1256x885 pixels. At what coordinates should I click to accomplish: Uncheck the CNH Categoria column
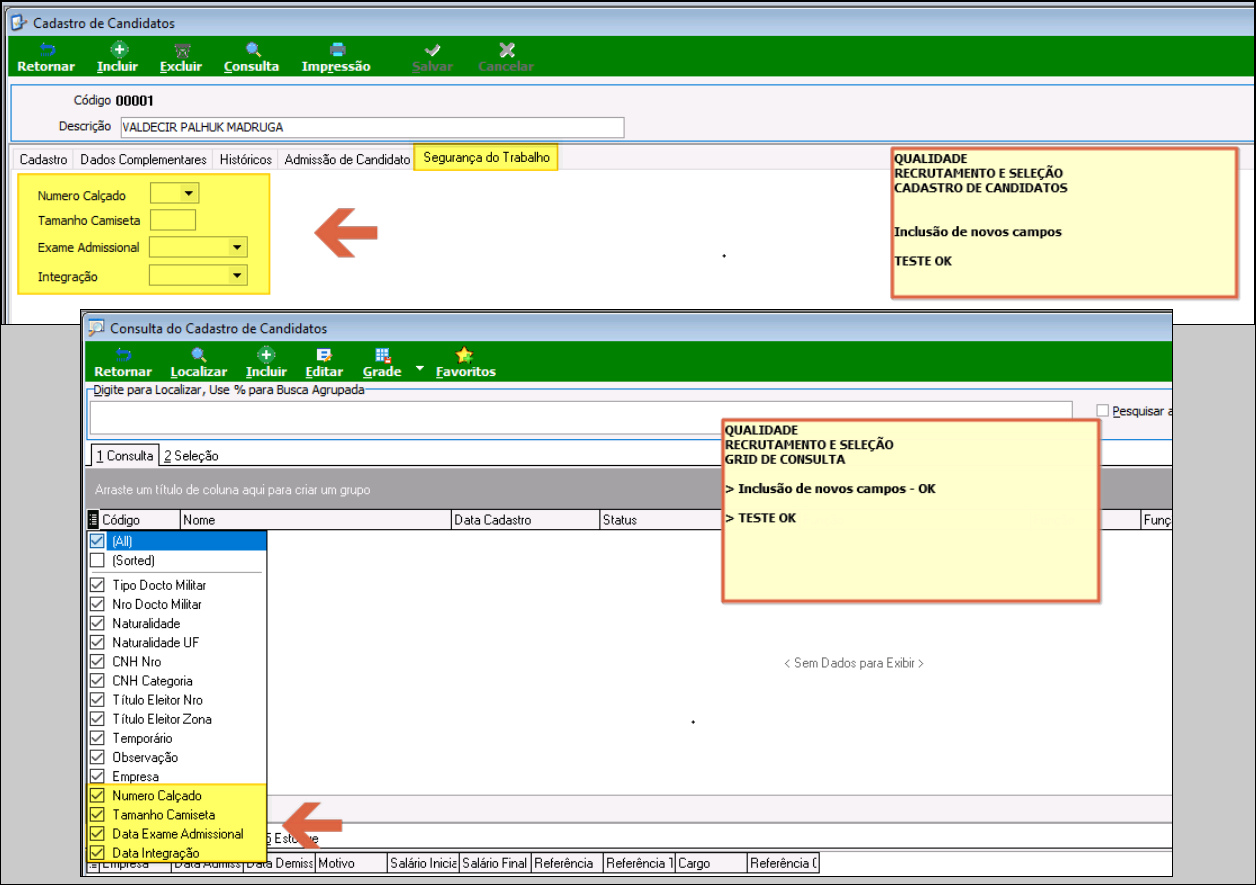coord(97,681)
